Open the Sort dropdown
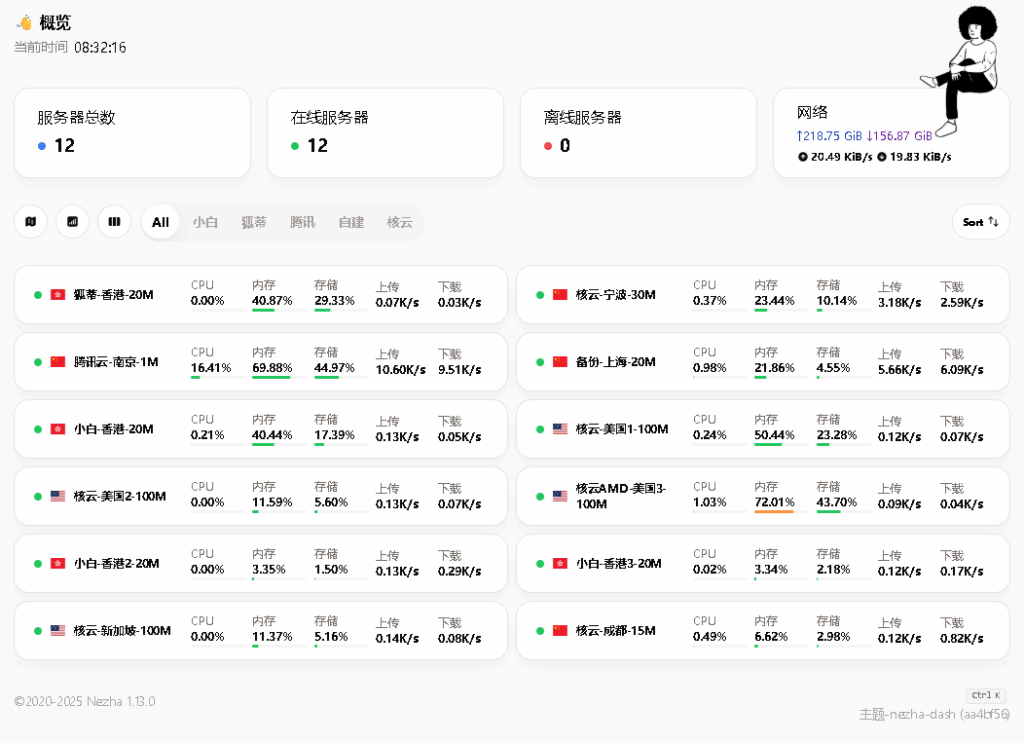This screenshot has height=743, width=1024. (x=980, y=222)
